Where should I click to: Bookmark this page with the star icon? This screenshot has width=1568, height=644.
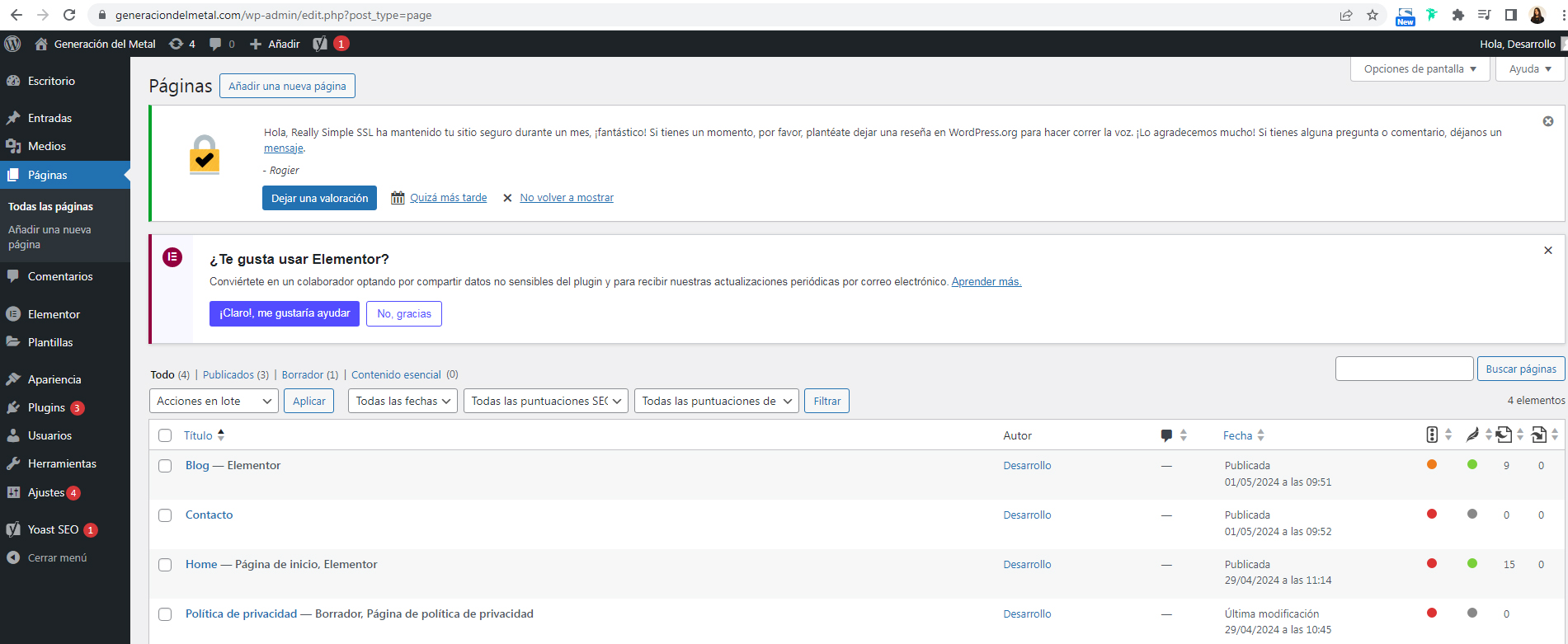1373,15
